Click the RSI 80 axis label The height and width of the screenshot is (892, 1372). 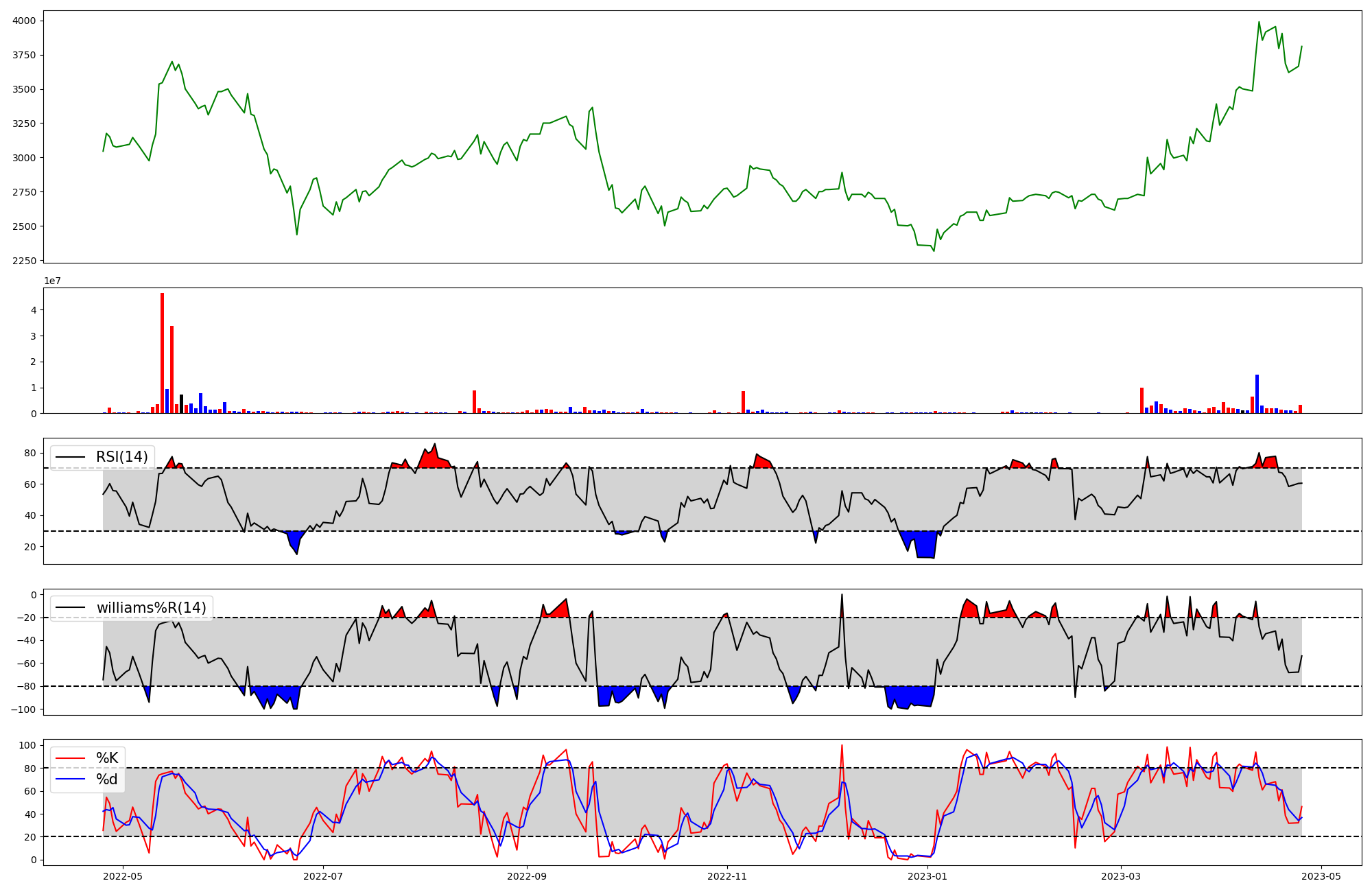tap(30, 453)
